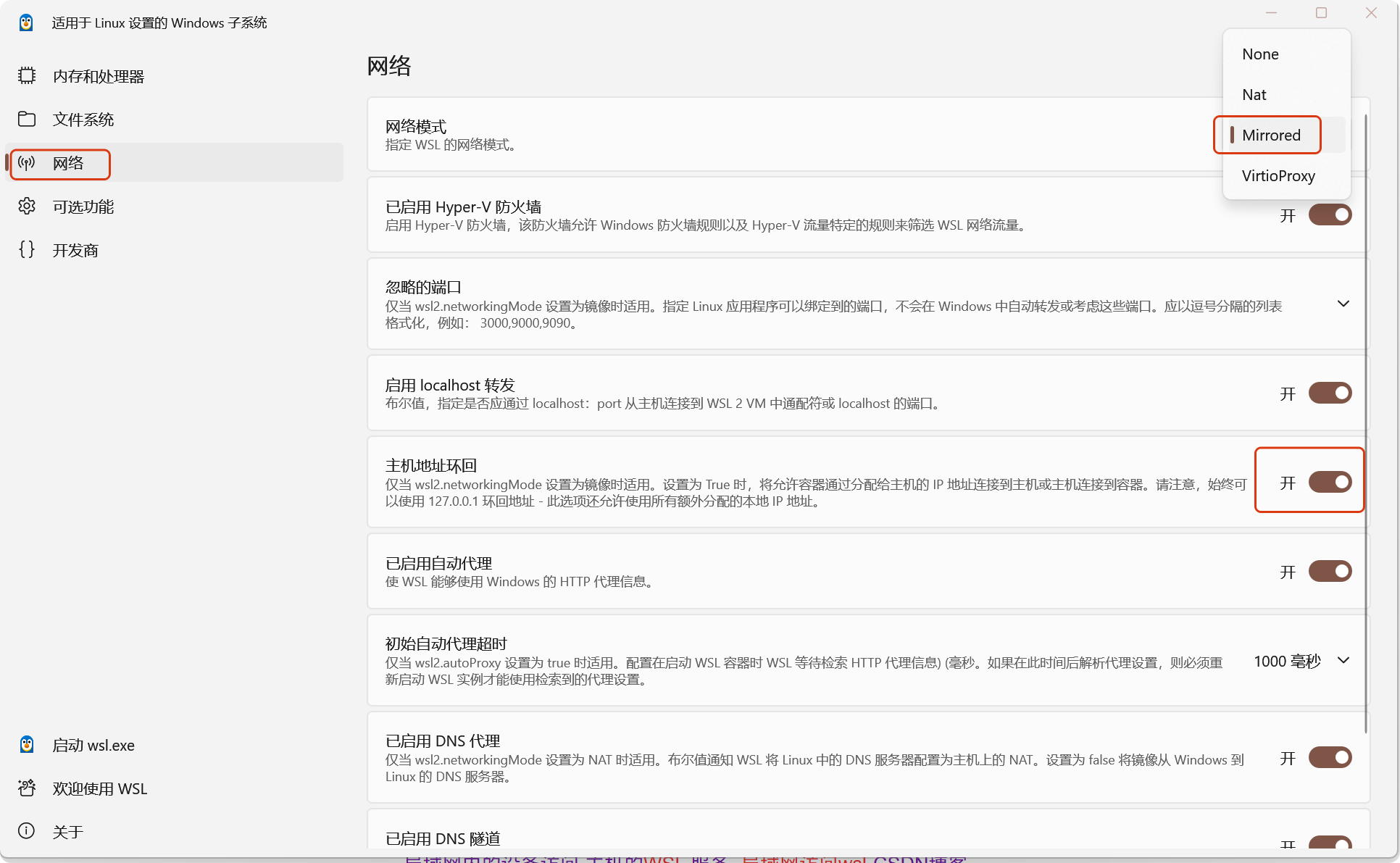Click the 指定 WSL 的网络模式 description
The image size is (1400, 863).
pos(452,145)
